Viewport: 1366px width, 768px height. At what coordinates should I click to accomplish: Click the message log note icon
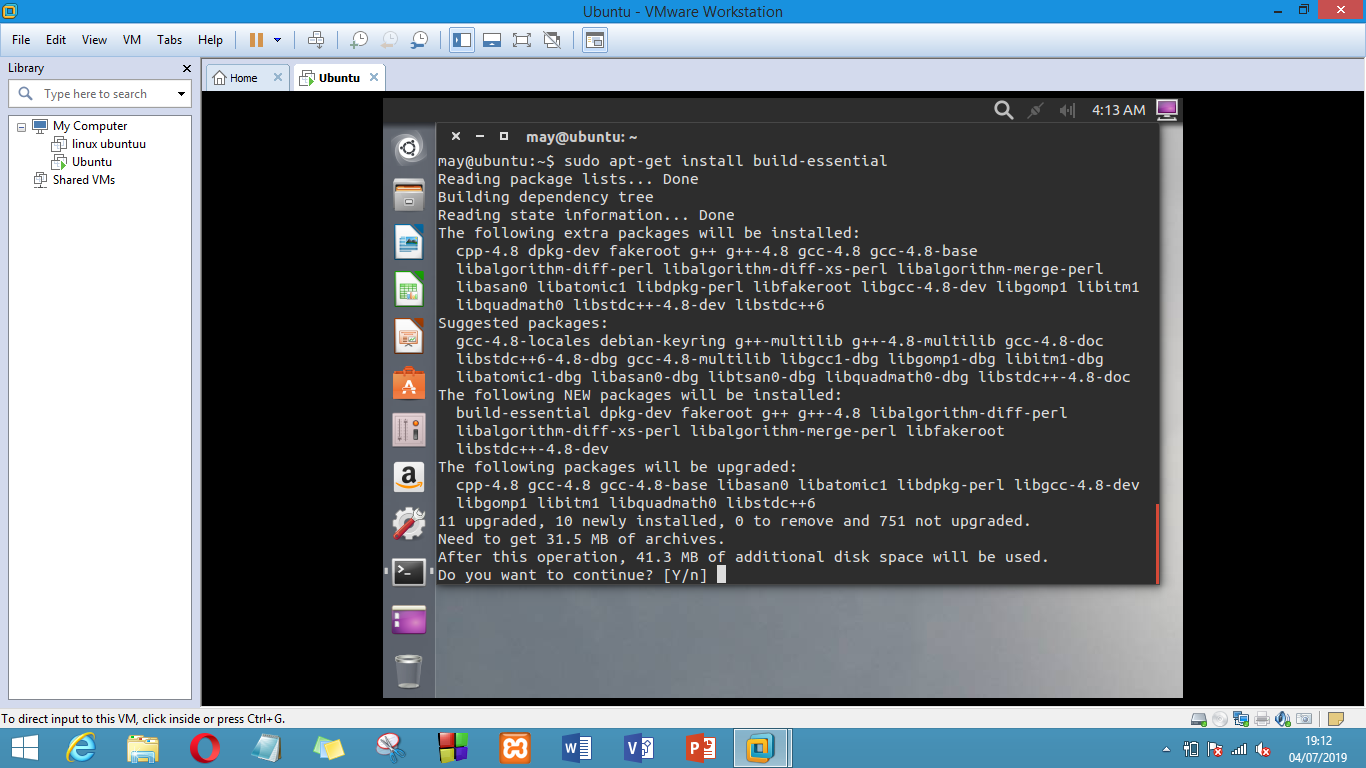[x=1336, y=719]
